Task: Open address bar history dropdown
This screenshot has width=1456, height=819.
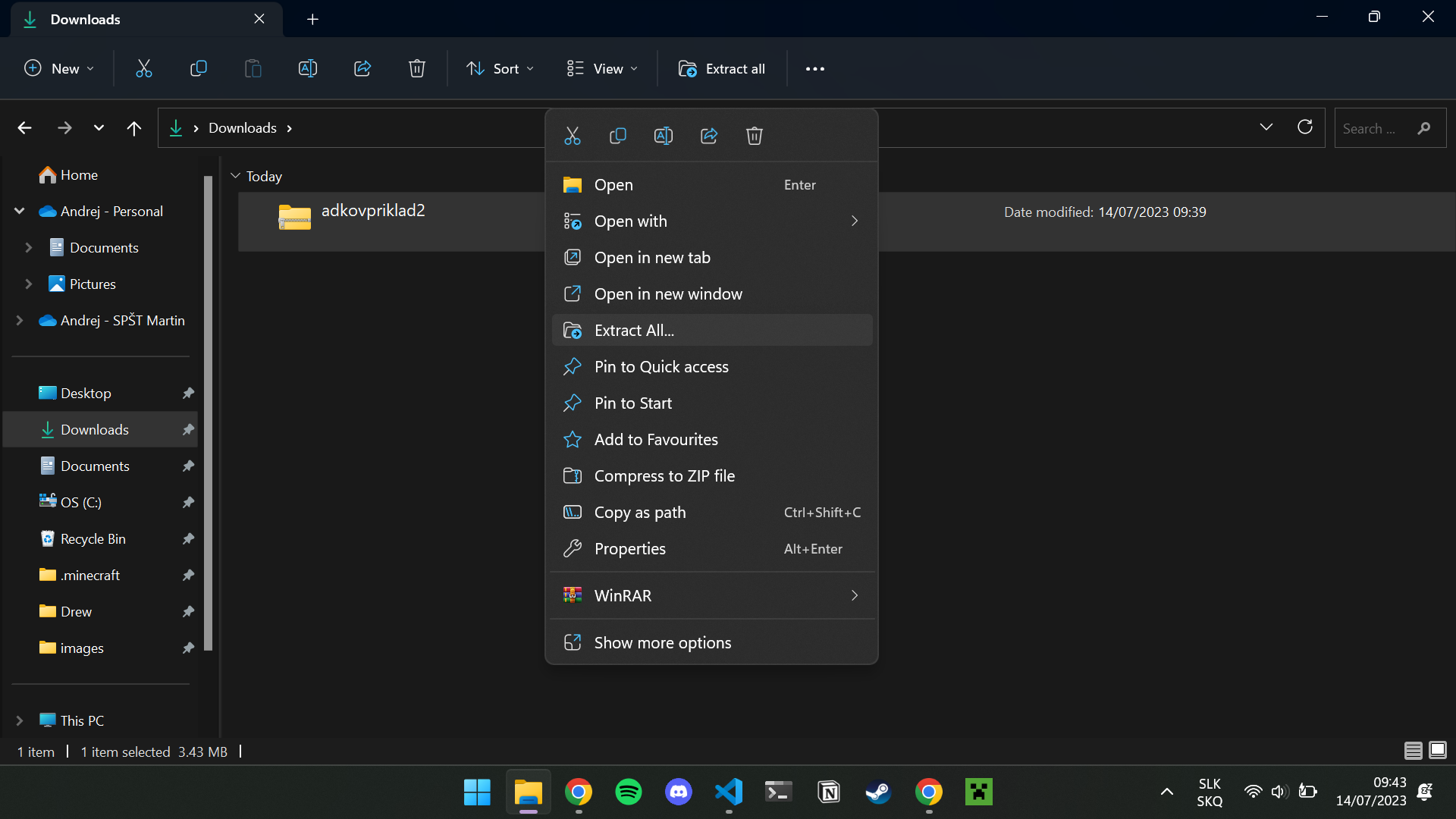Action: click(x=1266, y=127)
